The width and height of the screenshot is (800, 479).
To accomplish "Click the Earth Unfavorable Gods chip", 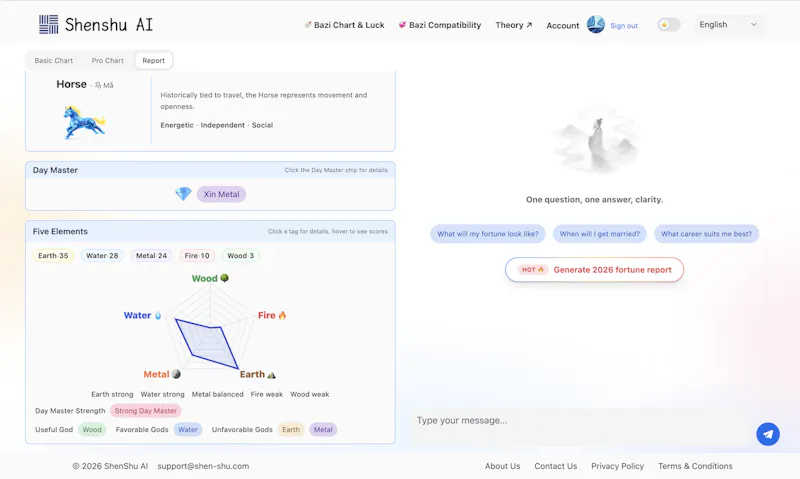I will coord(291,430).
